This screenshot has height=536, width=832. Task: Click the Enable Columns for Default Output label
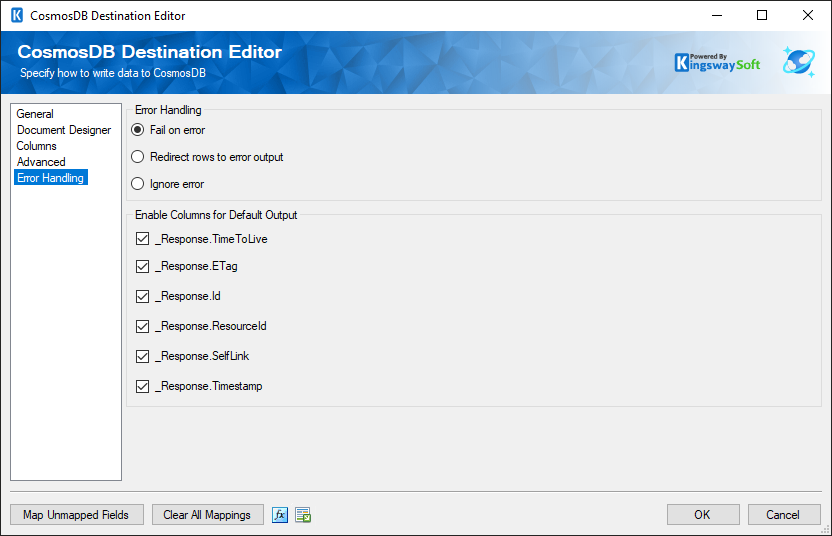[x=216, y=215]
